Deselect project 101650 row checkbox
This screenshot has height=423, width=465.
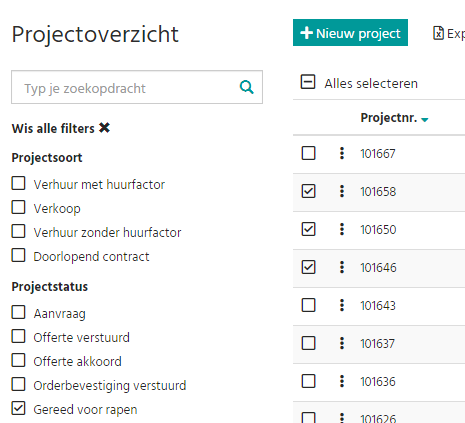(x=308, y=229)
